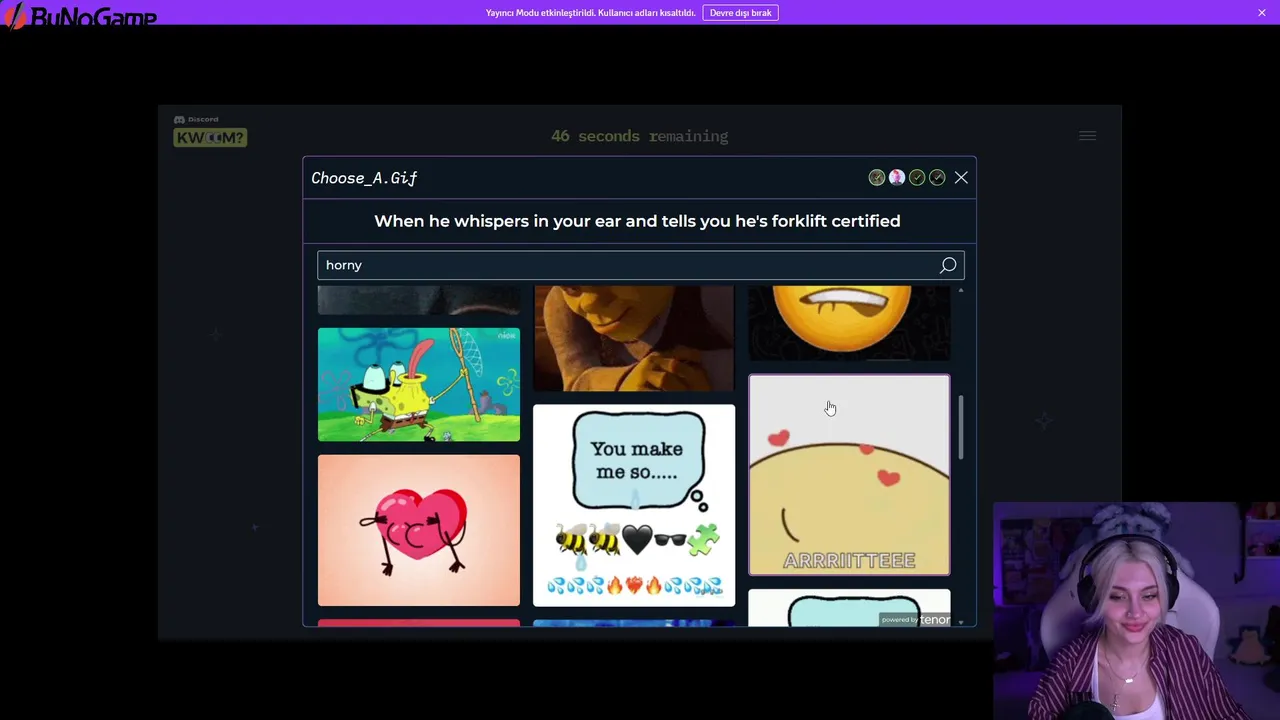Screen dimensions: 1280x720
Task: Click the KWOOM? game logo
Action: 210,137
